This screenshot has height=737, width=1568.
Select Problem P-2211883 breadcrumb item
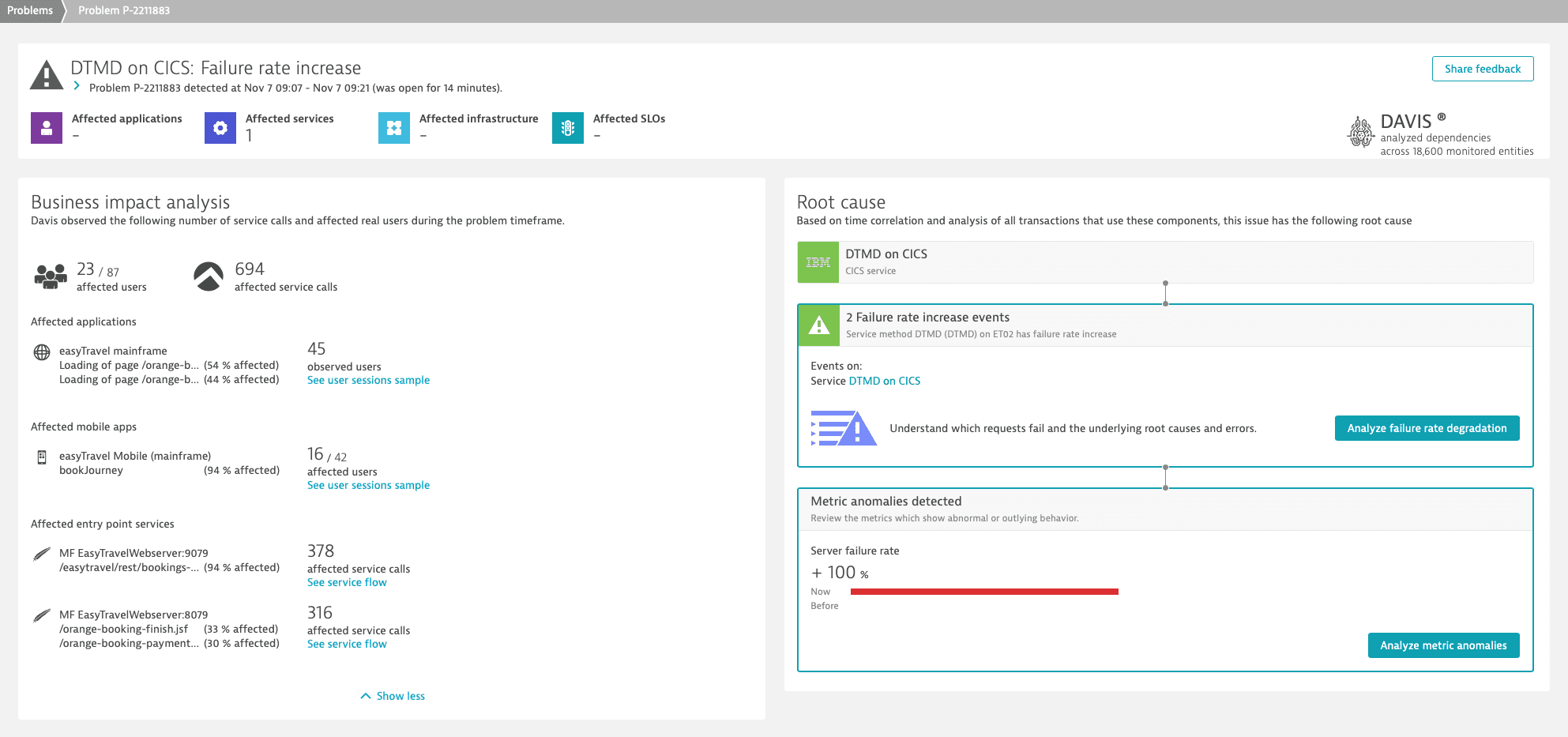(124, 10)
